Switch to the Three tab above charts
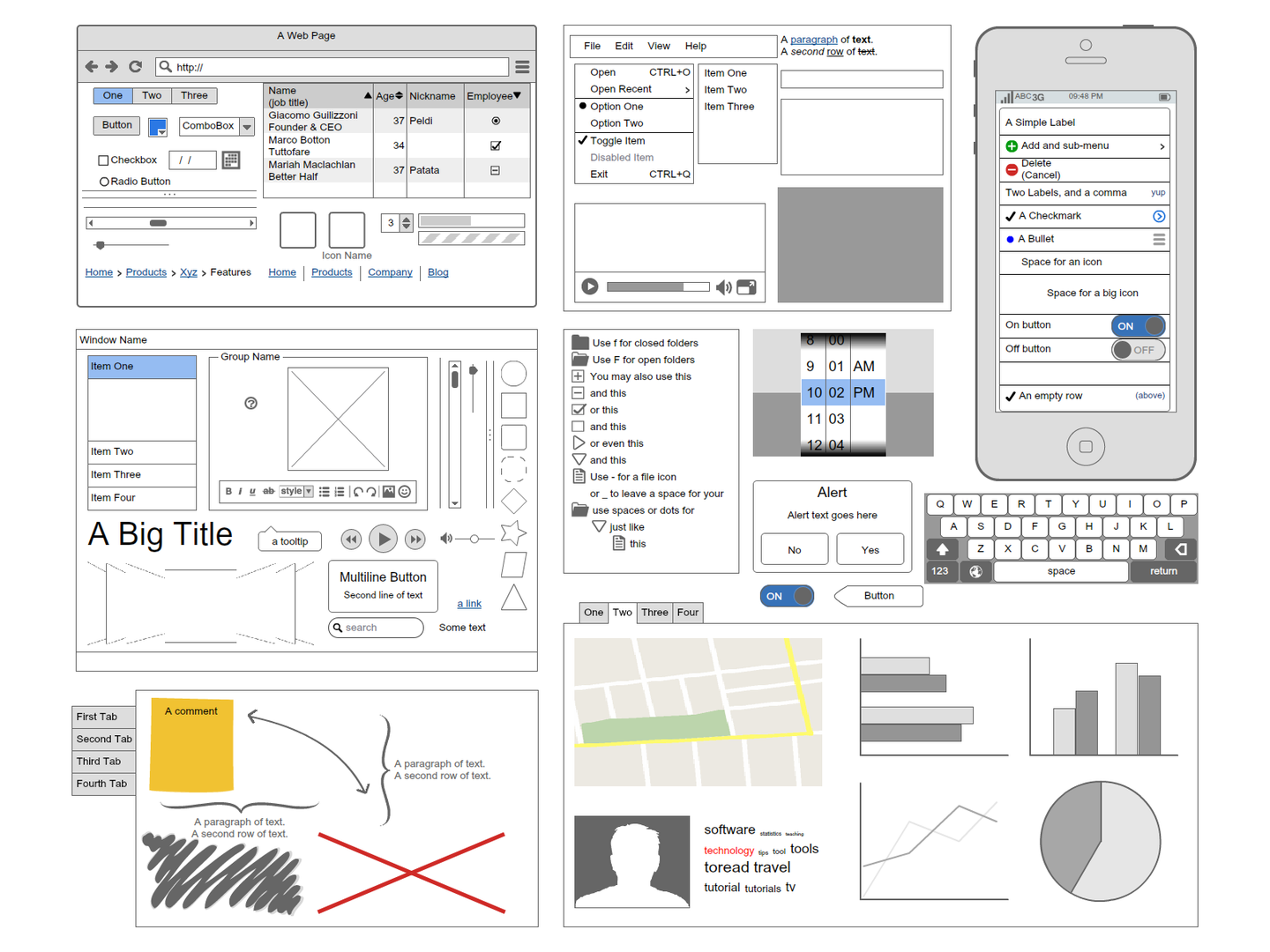The height and width of the screenshot is (952, 1270). click(x=654, y=613)
